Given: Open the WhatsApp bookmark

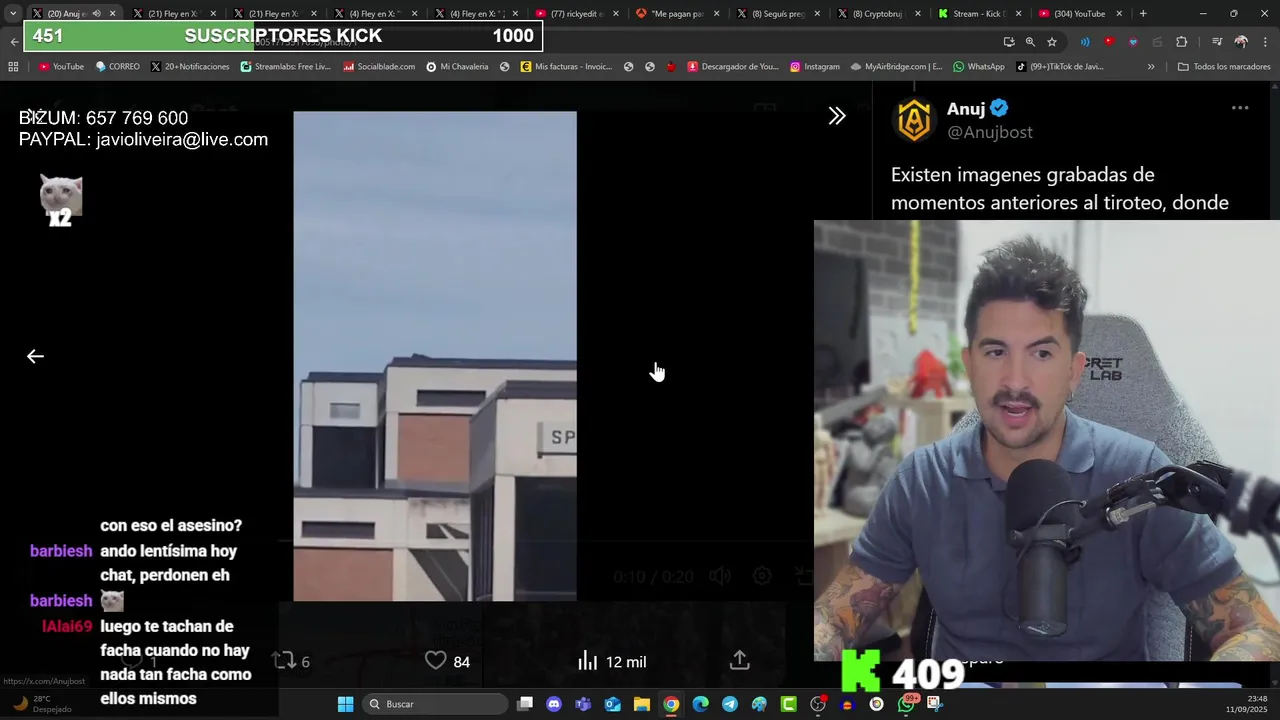Looking at the screenshot, I should (979, 67).
